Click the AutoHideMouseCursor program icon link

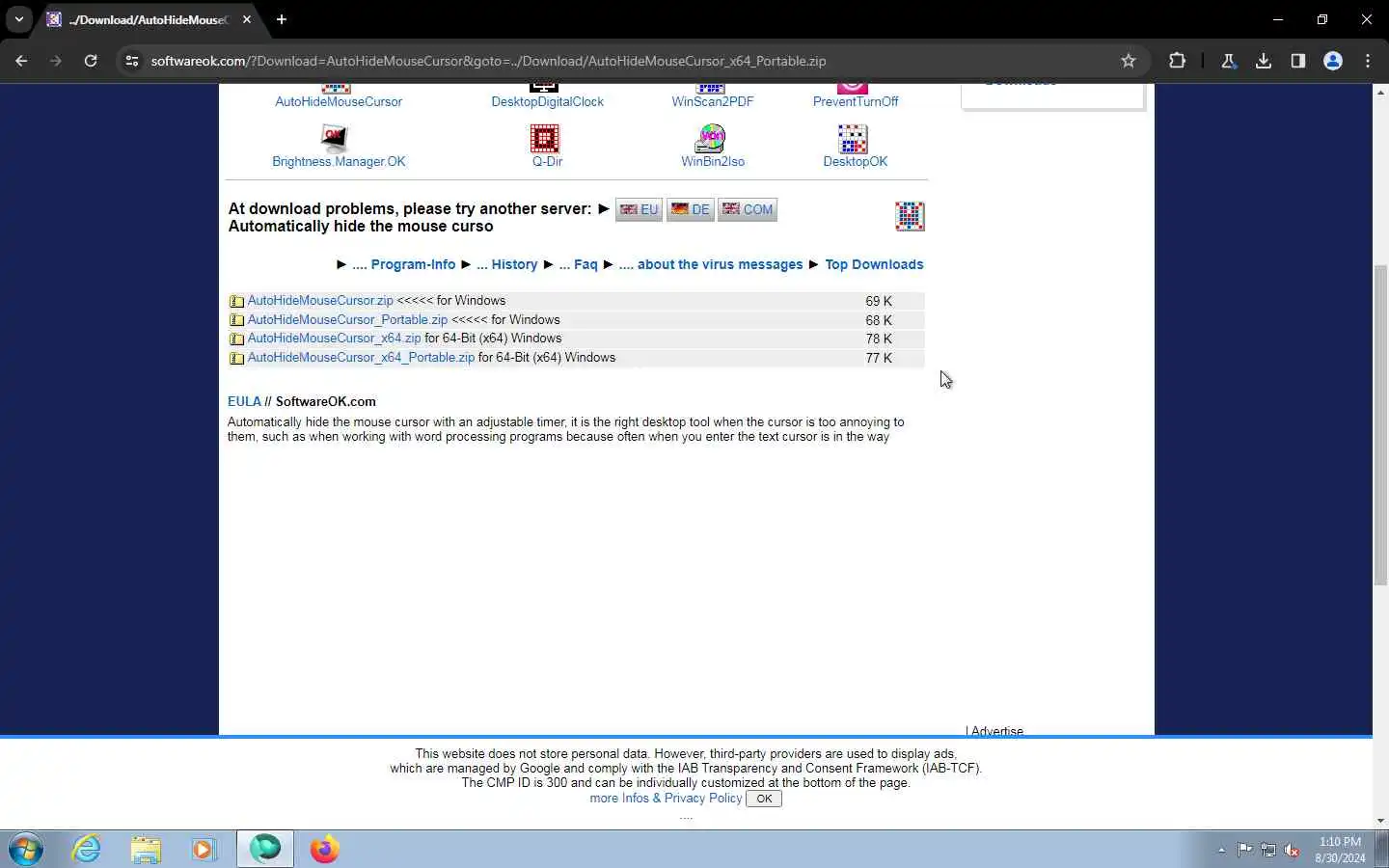pyautogui.click(x=336, y=89)
